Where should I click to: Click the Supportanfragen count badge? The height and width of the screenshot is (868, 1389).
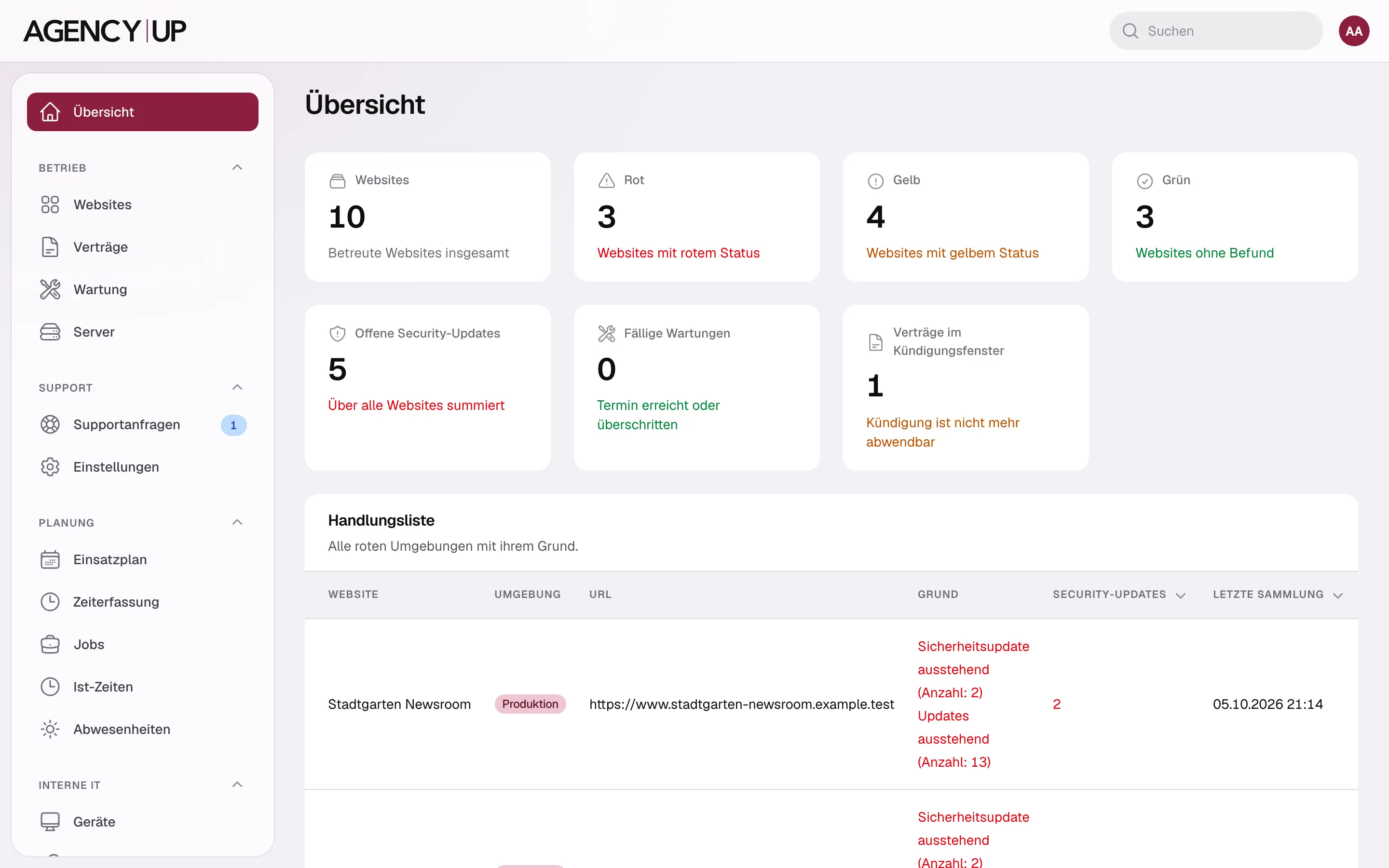click(233, 425)
